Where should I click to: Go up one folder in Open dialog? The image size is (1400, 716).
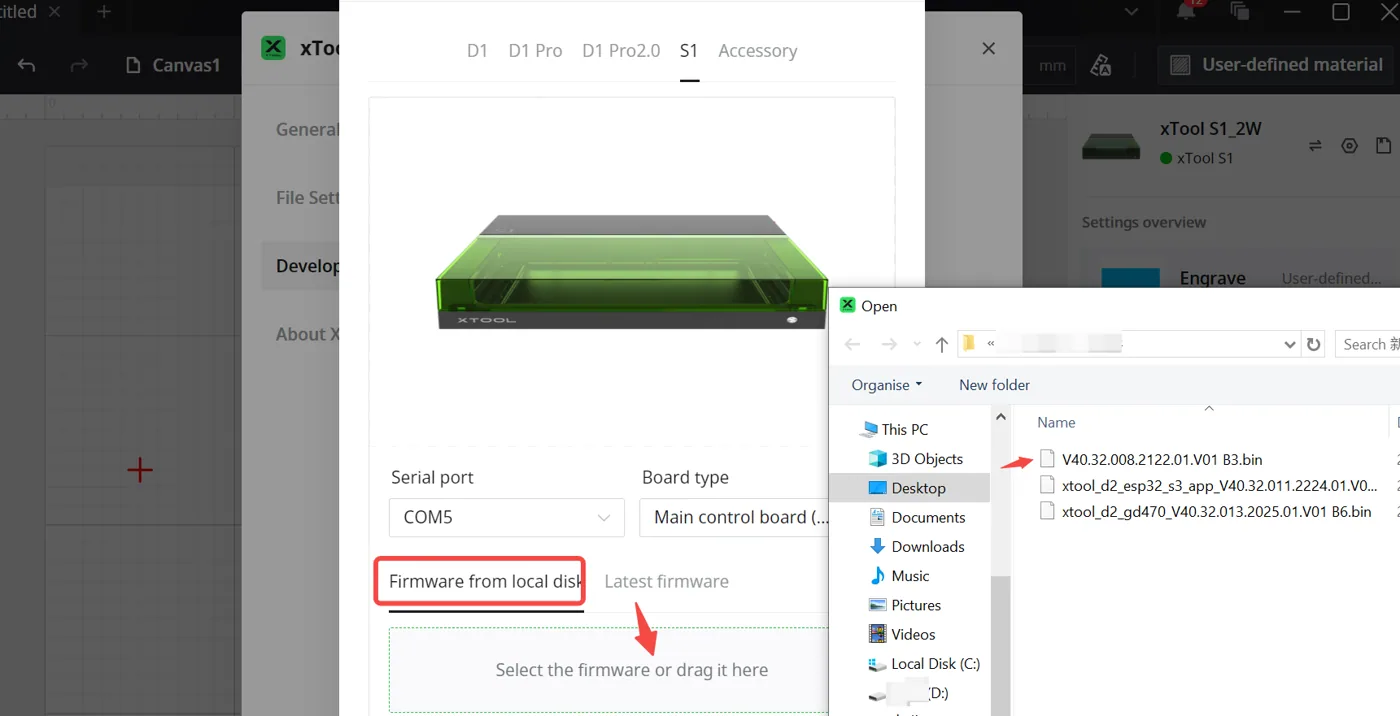[941, 344]
